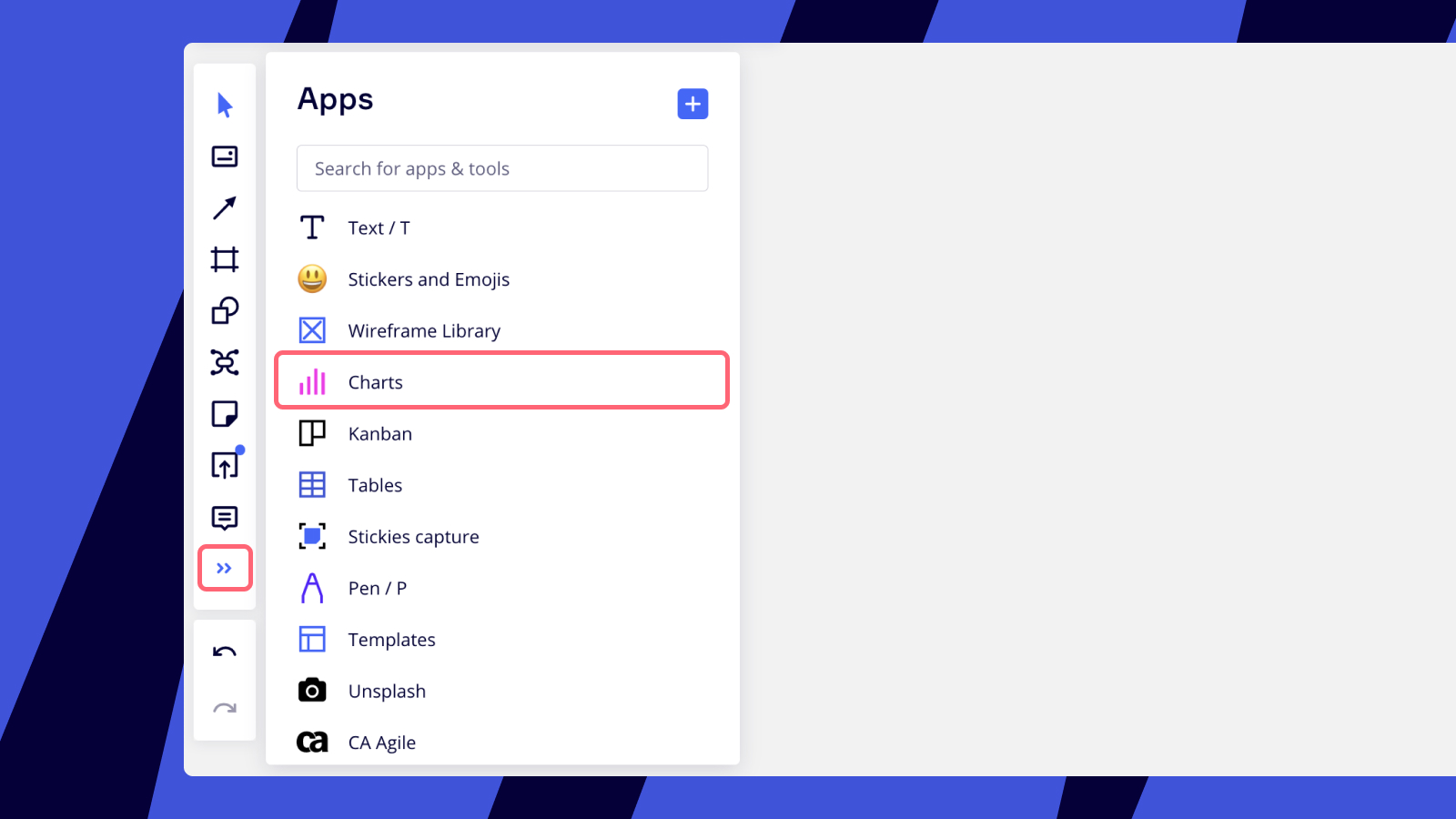Image resolution: width=1456 pixels, height=819 pixels.
Task: Open the Unsplash camera app
Action: click(x=502, y=691)
